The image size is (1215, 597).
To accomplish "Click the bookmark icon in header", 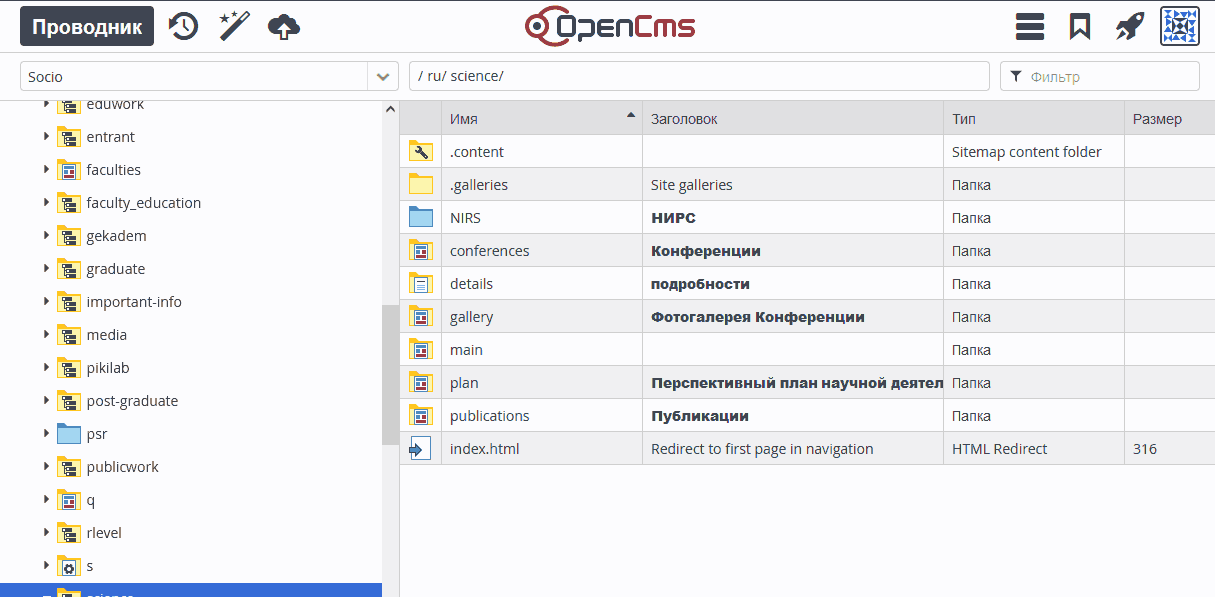I will [x=1080, y=26].
